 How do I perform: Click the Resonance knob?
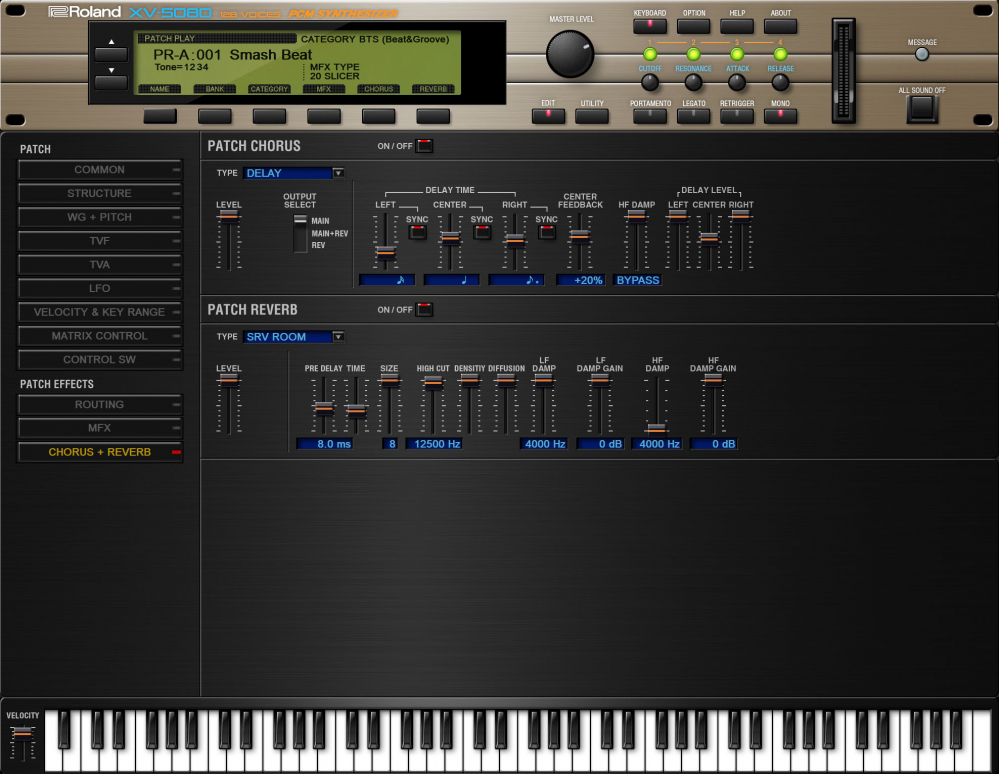click(693, 82)
